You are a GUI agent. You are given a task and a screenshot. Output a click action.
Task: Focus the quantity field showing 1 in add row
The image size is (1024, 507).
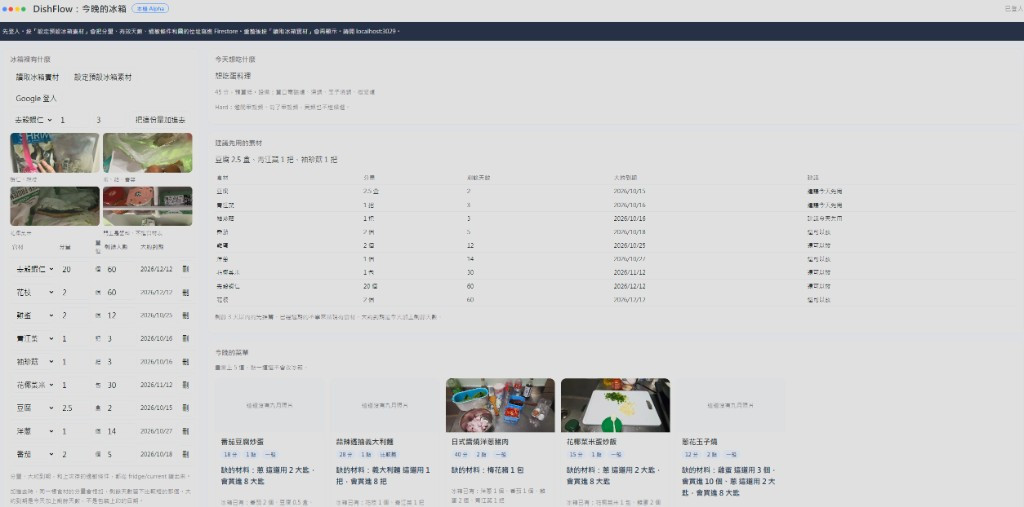(72, 120)
